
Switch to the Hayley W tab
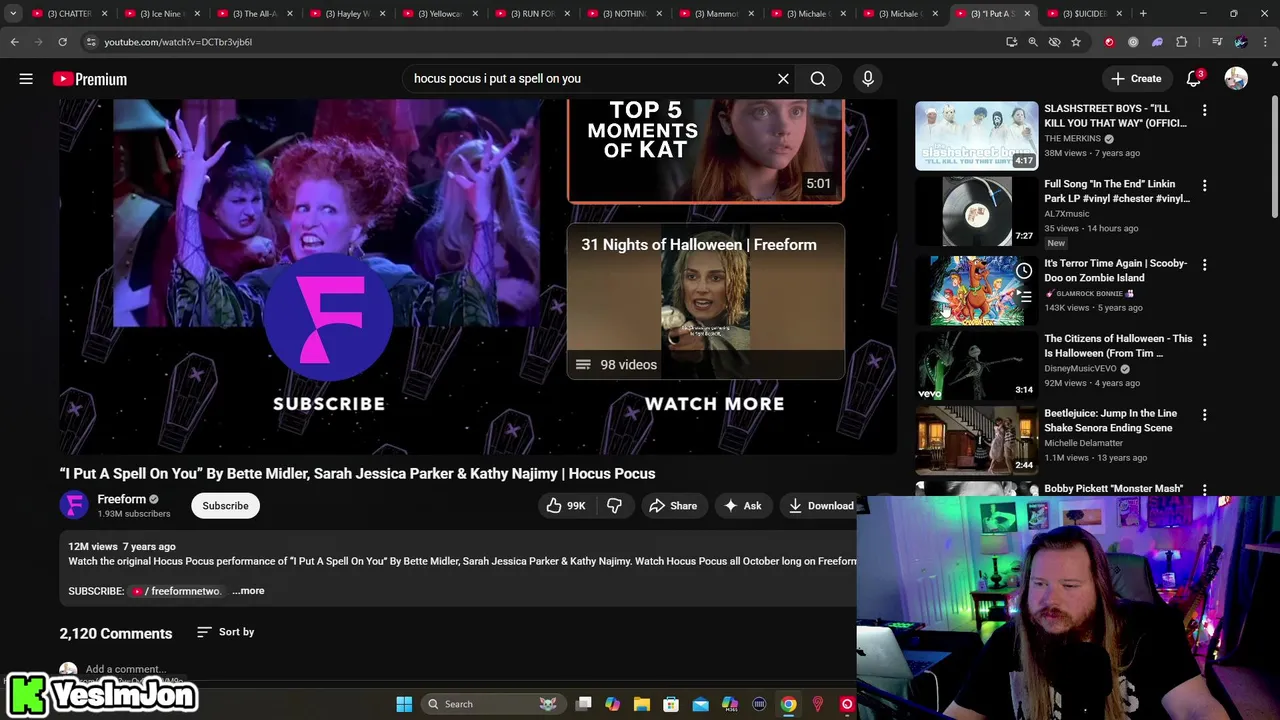click(348, 13)
